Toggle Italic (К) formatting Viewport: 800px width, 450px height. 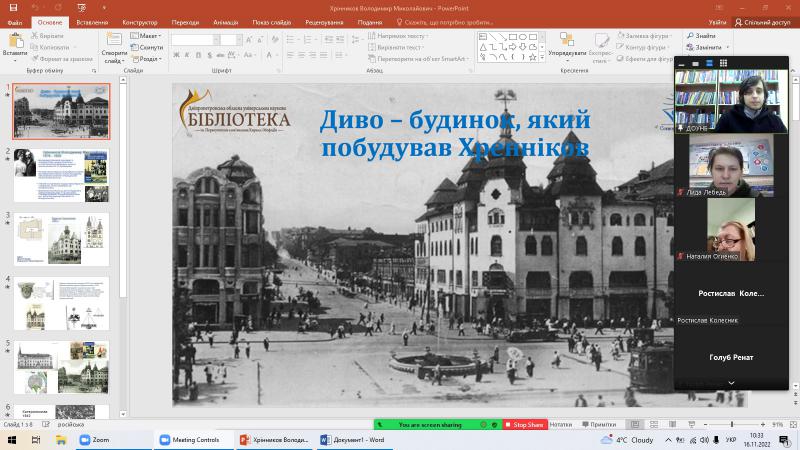click(187, 55)
